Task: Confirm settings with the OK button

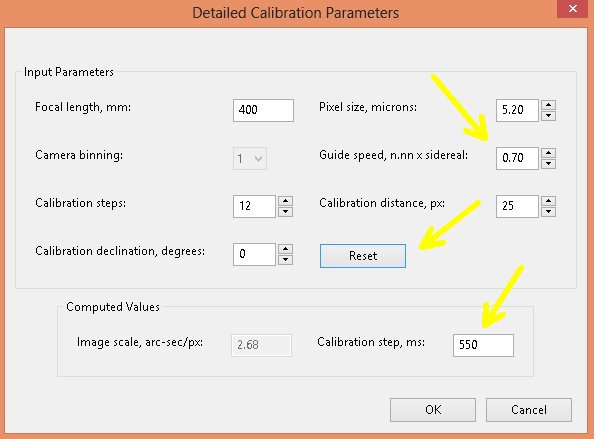Action: pyautogui.click(x=433, y=410)
